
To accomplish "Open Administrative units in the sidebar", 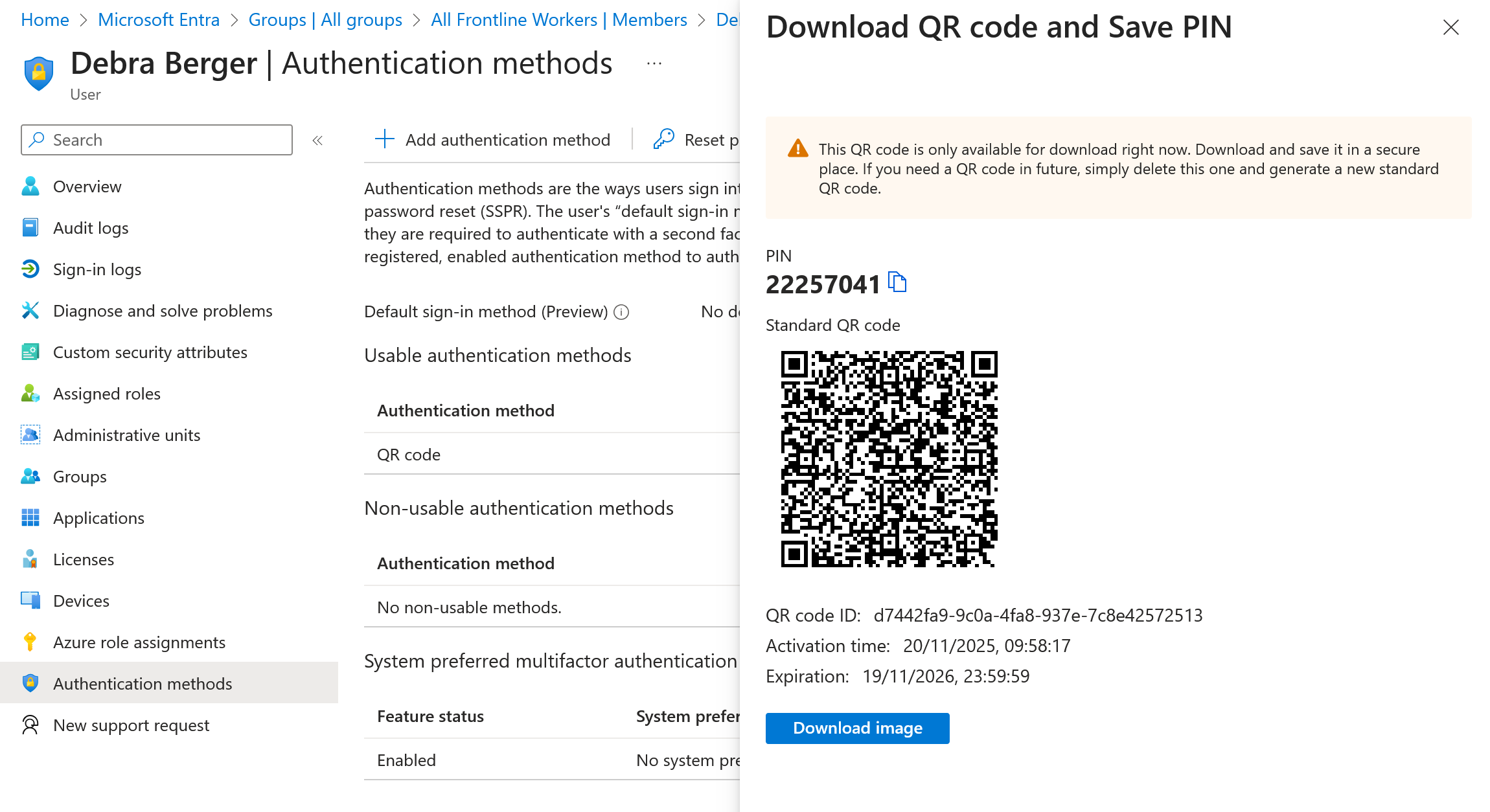I will pos(126,435).
